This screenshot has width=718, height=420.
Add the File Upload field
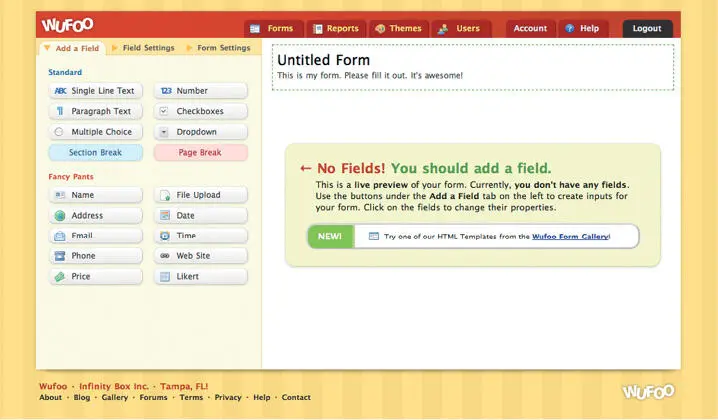[201, 195]
